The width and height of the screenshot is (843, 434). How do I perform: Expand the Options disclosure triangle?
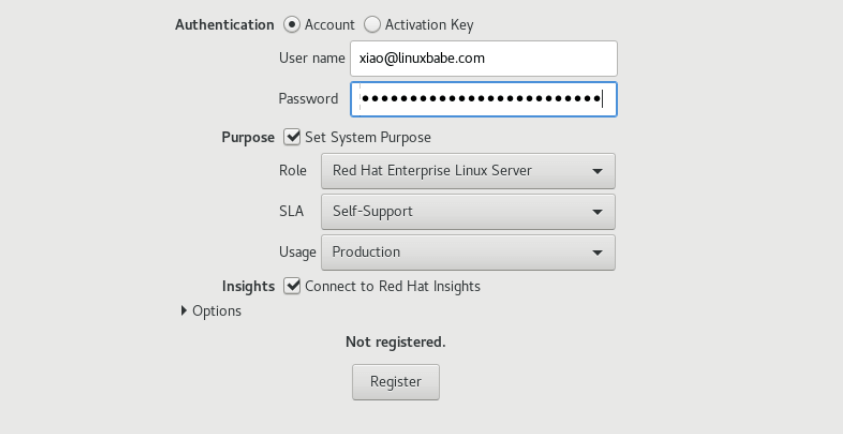[182, 311]
